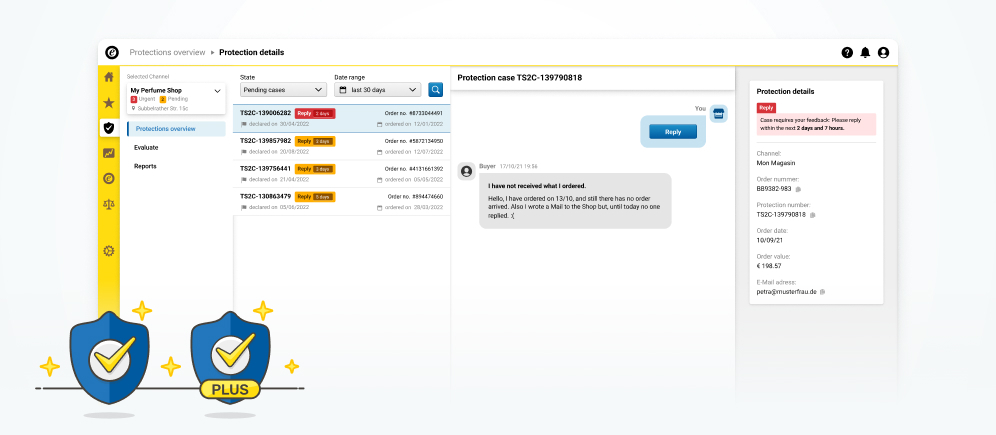The height and width of the screenshot is (435, 996).
Task: Select case TS2C-139756441
Action: pos(342,174)
